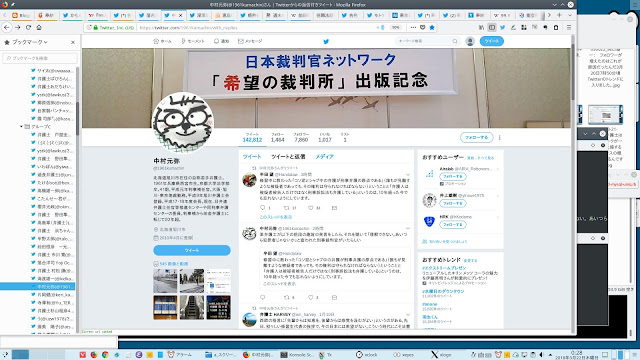Image resolution: width=640 pixels, height=360 pixels.
Task: Click the clock in the taskbar
Action: tap(576, 355)
